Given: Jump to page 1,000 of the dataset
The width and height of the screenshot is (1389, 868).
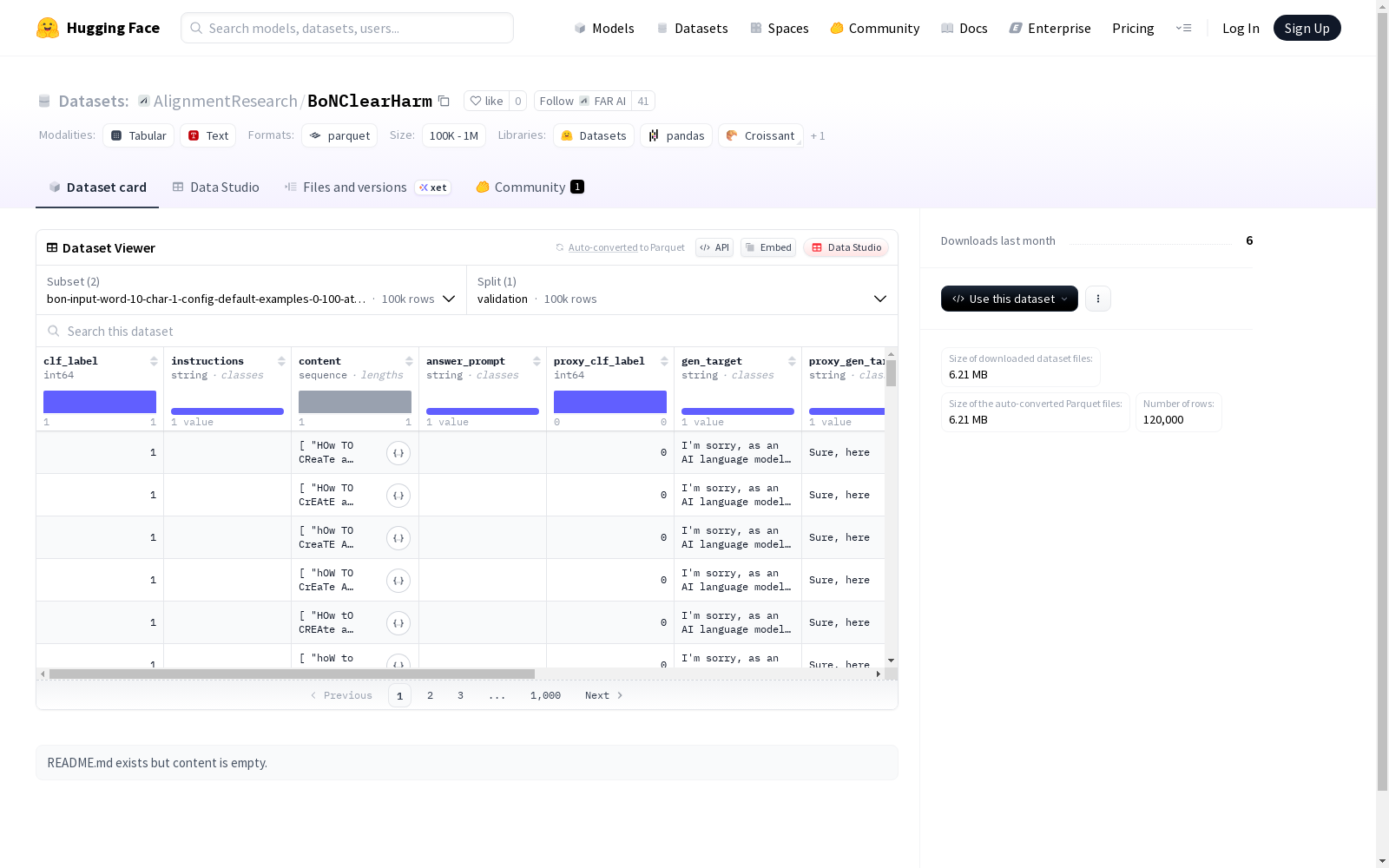Looking at the screenshot, I should click(545, 695).
